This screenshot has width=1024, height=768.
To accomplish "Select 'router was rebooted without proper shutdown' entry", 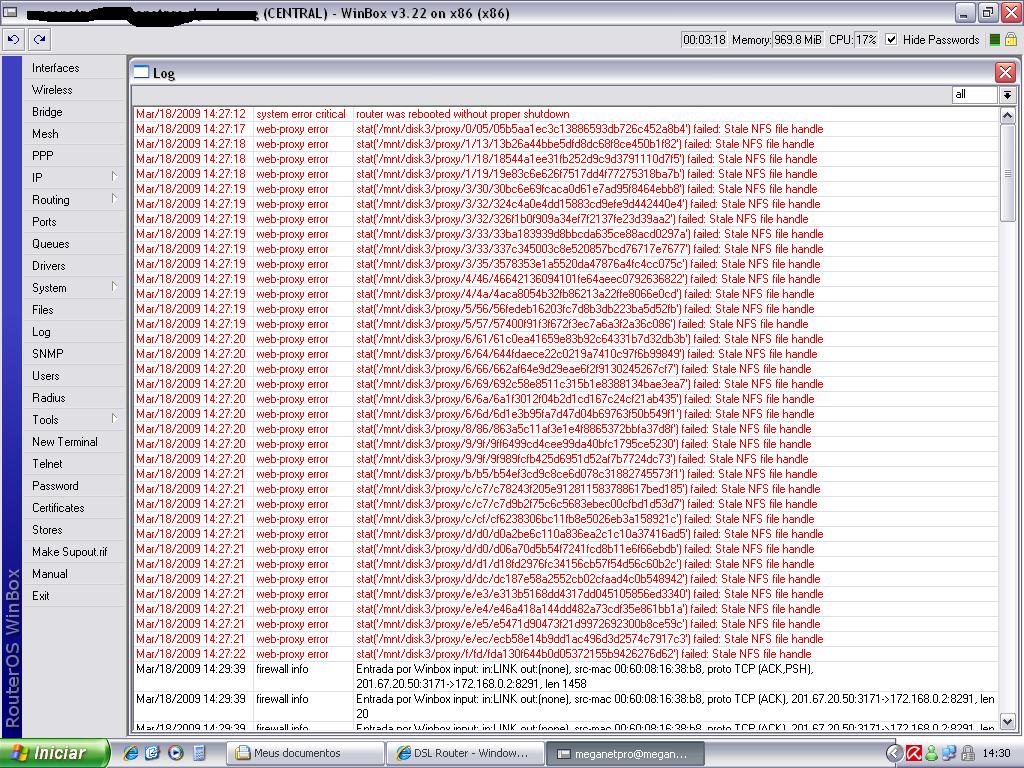I will 462,114.
